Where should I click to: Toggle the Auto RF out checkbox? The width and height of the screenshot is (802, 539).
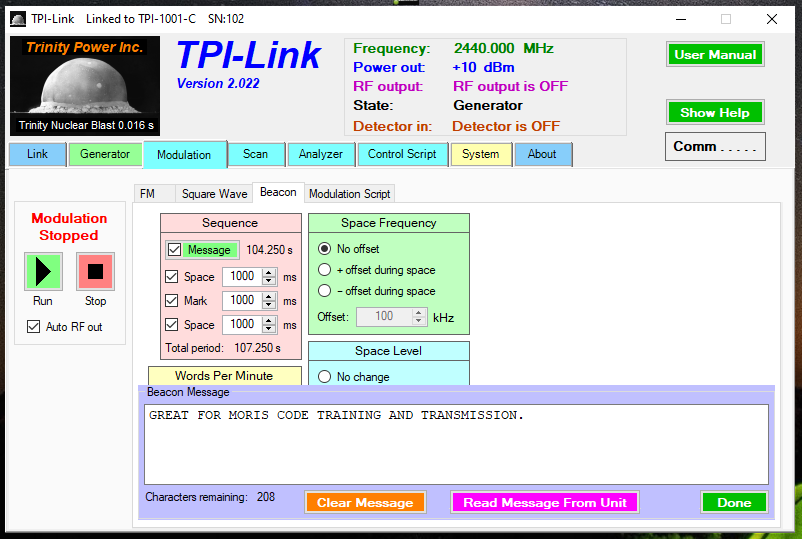(33, 327)
